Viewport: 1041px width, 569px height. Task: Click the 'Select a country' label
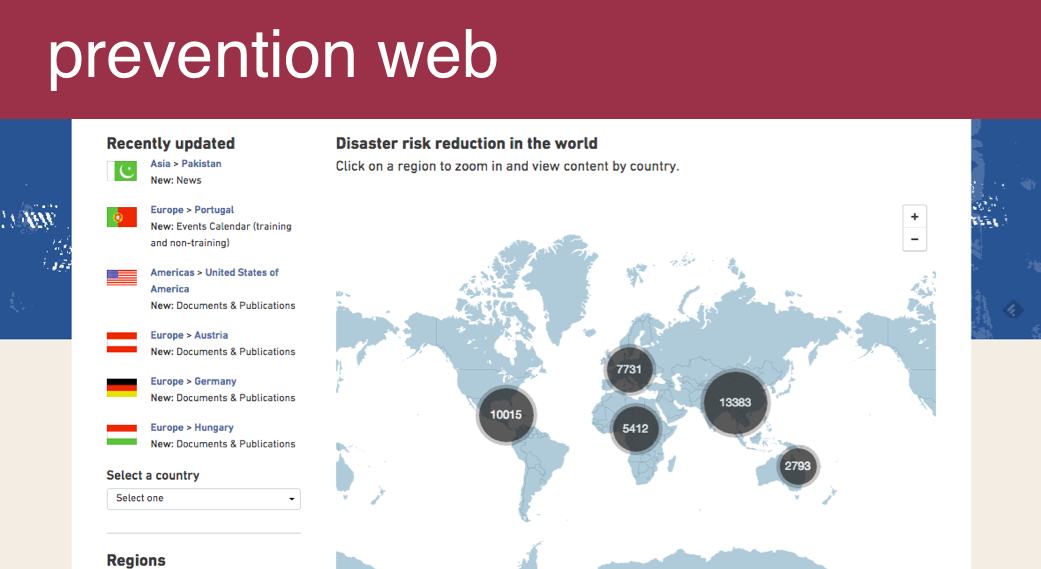[x=153, y=475]
